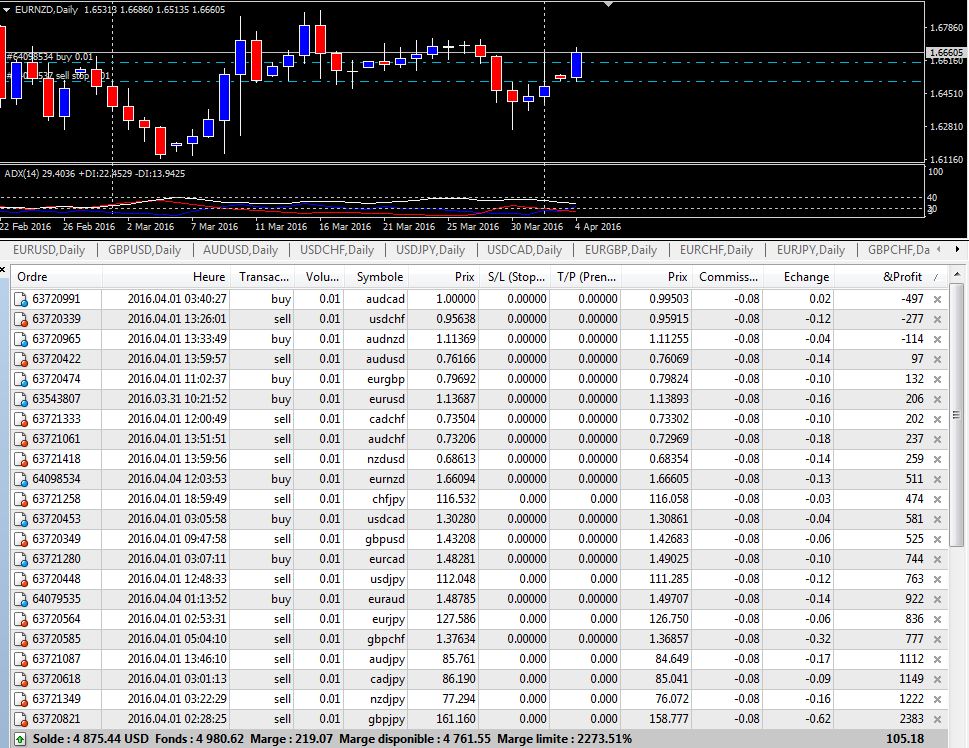
Task: Click the Ordre column header
Action: point(33,277)
